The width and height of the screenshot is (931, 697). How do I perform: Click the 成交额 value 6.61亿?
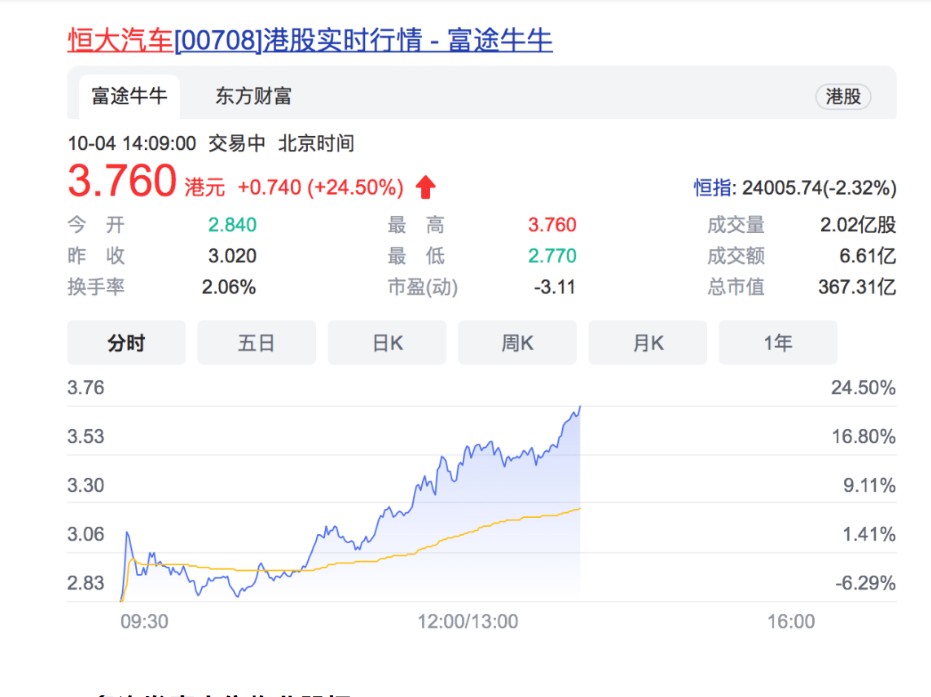(x=867, y=256)
